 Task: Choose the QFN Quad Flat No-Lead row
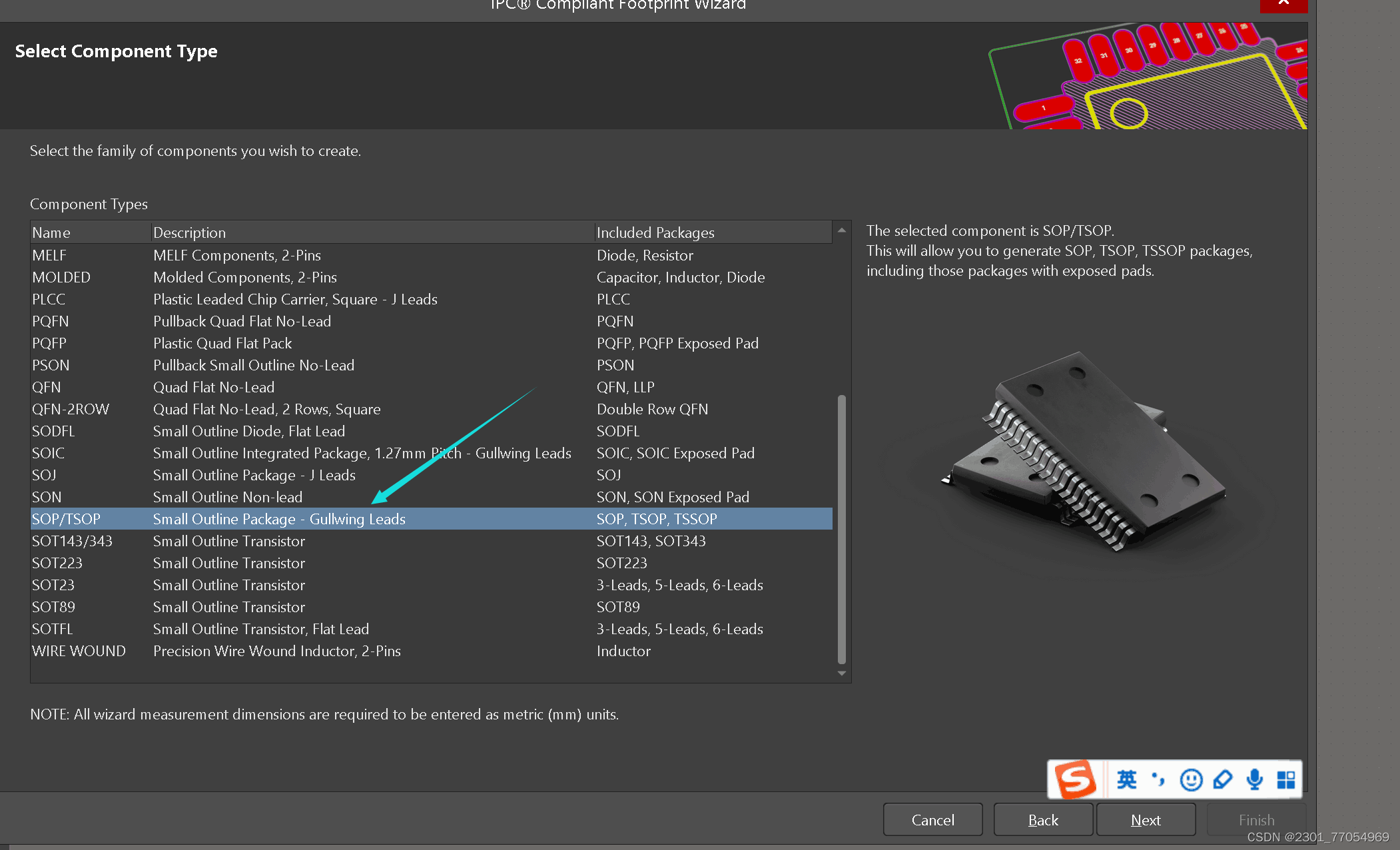47,387
